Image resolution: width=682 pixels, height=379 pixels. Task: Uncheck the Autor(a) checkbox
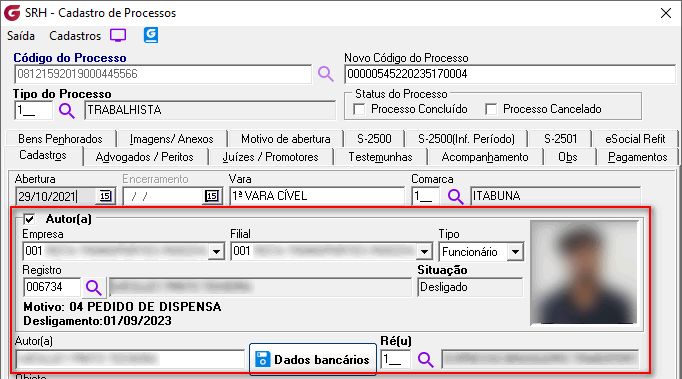tap(29, 219)
